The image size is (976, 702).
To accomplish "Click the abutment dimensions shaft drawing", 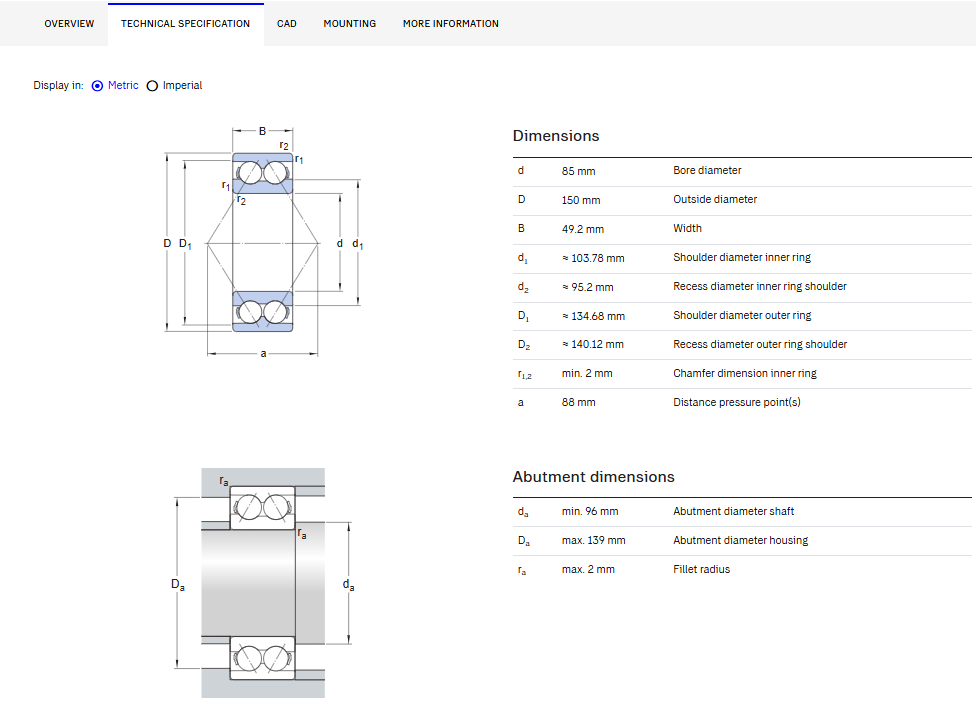I will point(263,583).
